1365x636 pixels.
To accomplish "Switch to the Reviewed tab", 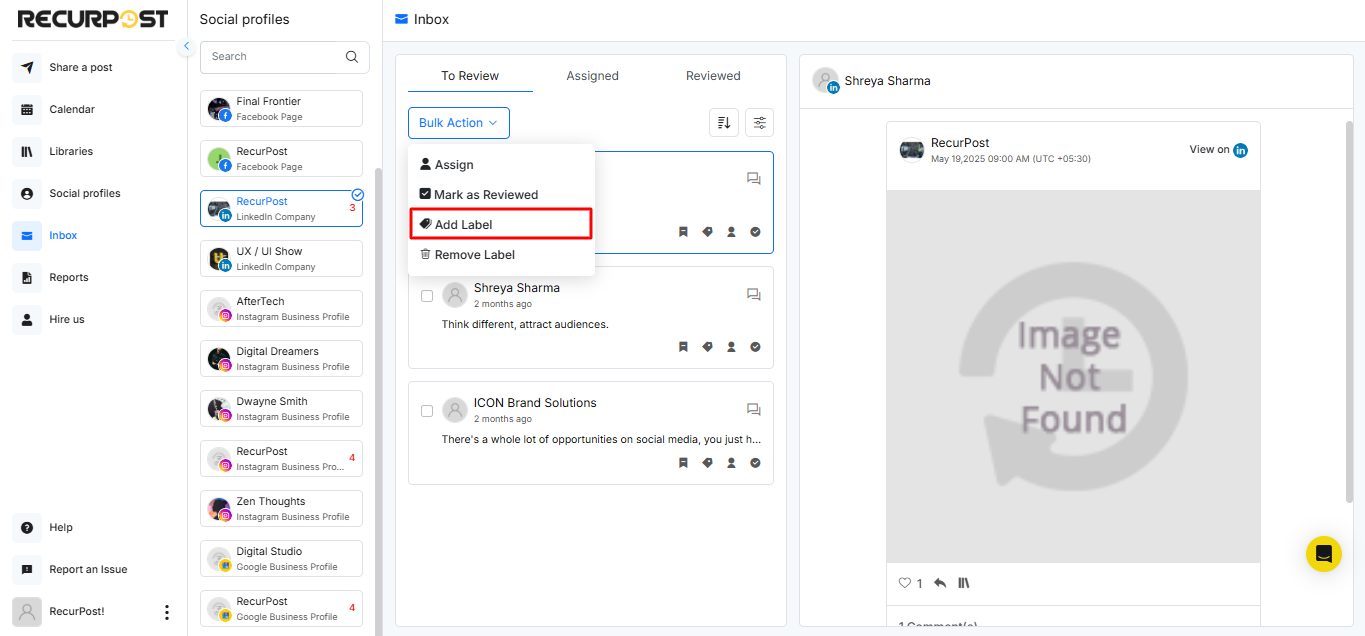I will coord(713,76).
